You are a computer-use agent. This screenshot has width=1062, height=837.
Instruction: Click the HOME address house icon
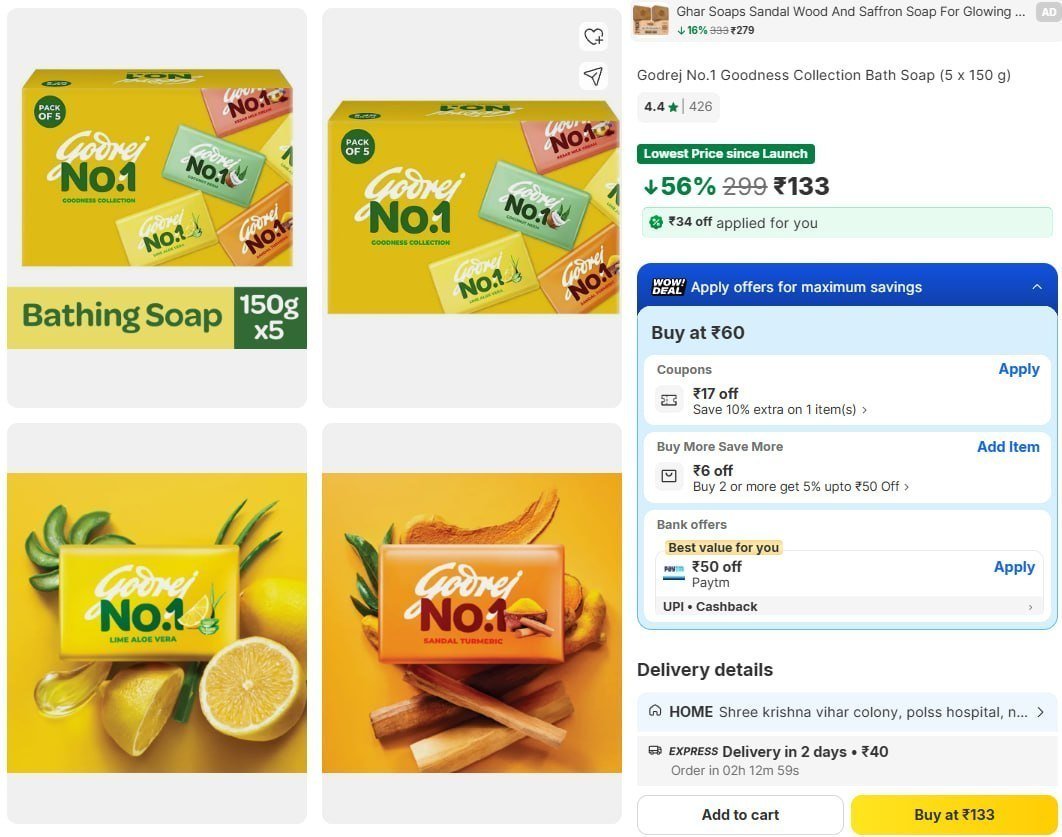coord(655,711)
